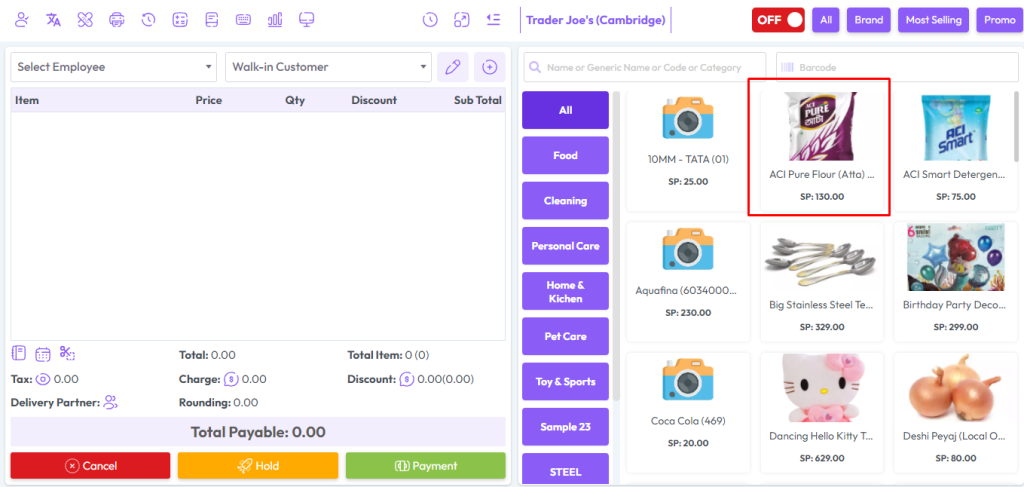Click the All filter button at top right
This screenshot has width=1024, height=487.
(826, 20)
